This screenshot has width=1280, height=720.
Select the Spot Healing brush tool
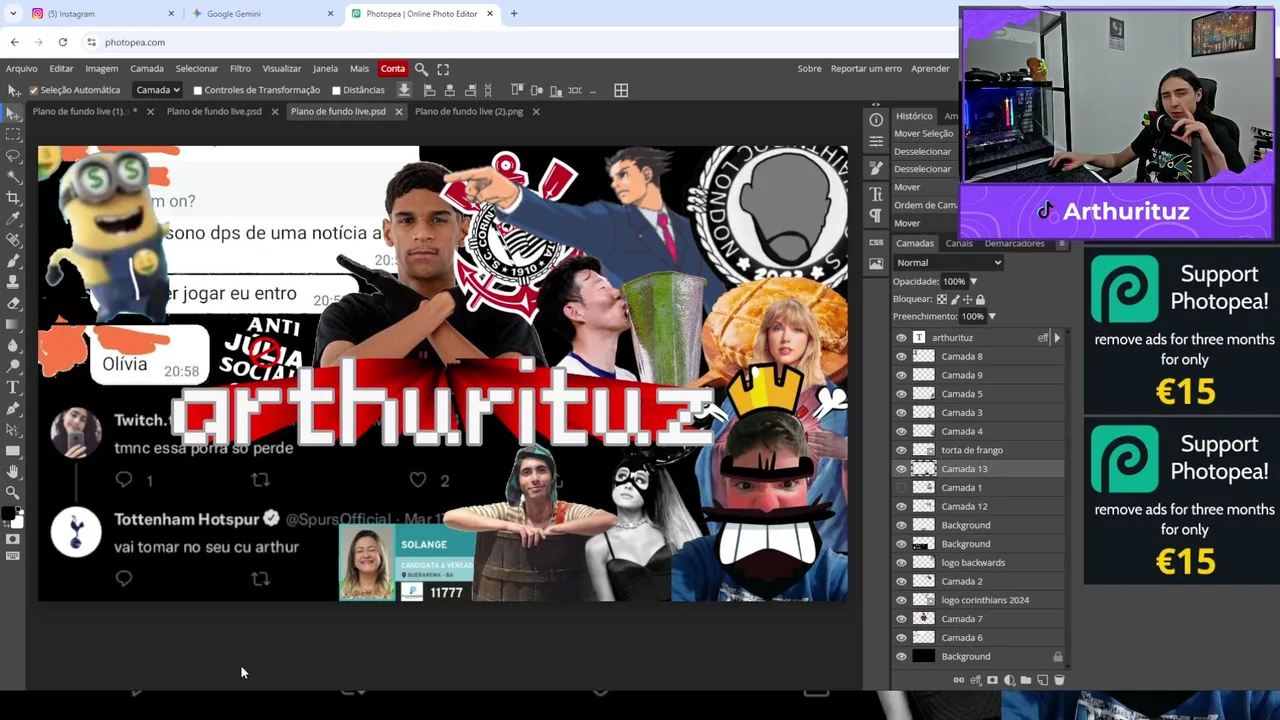point(13,239)
